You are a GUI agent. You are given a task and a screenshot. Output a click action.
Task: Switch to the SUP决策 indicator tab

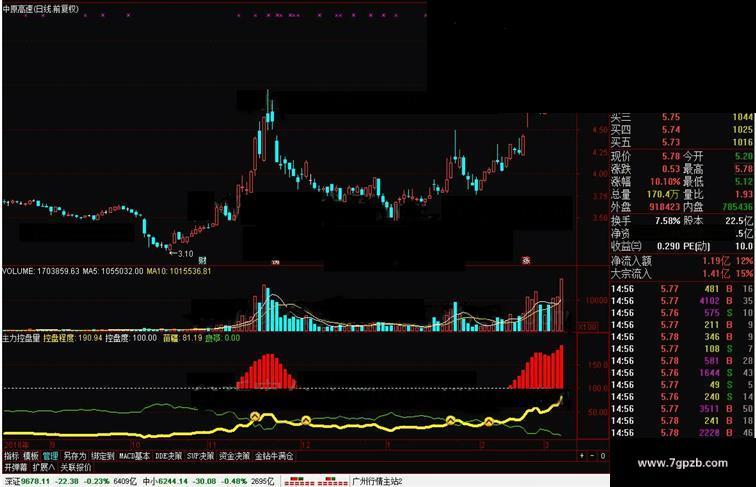pos(201,456)
